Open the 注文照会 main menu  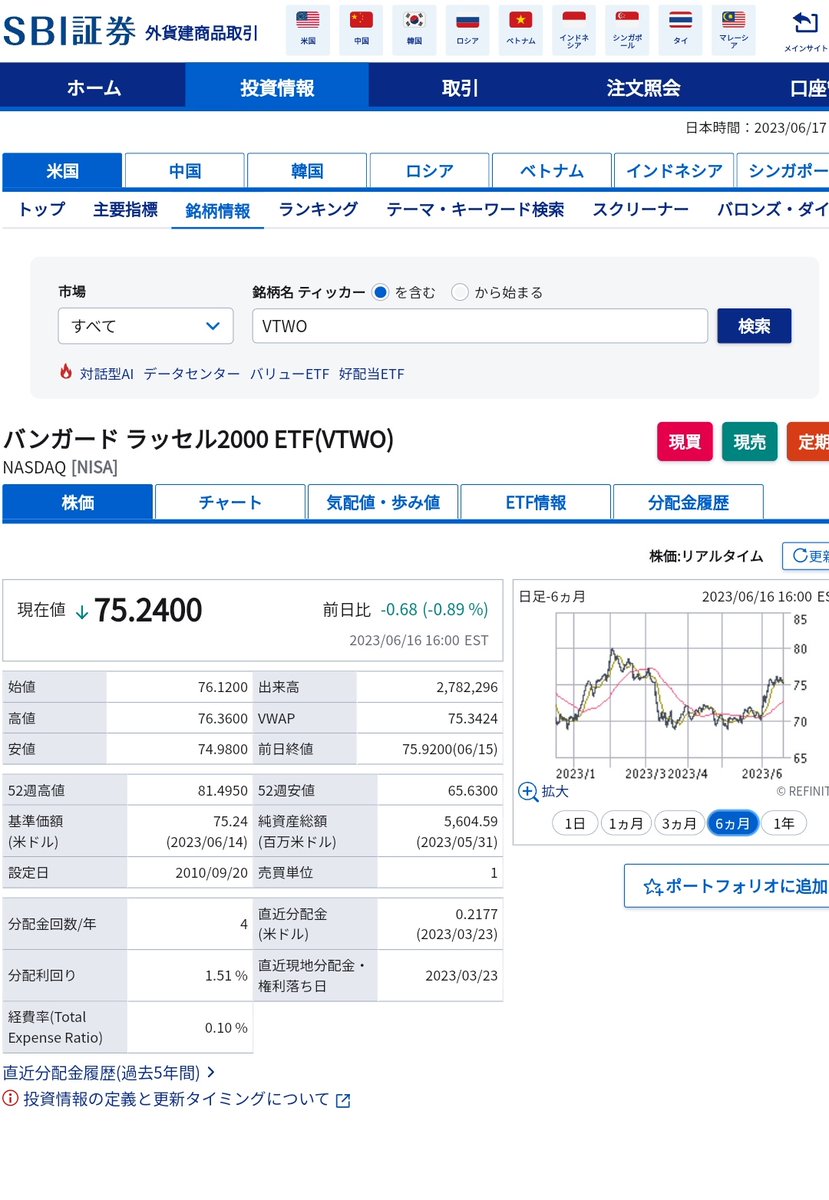pos(644,88)
